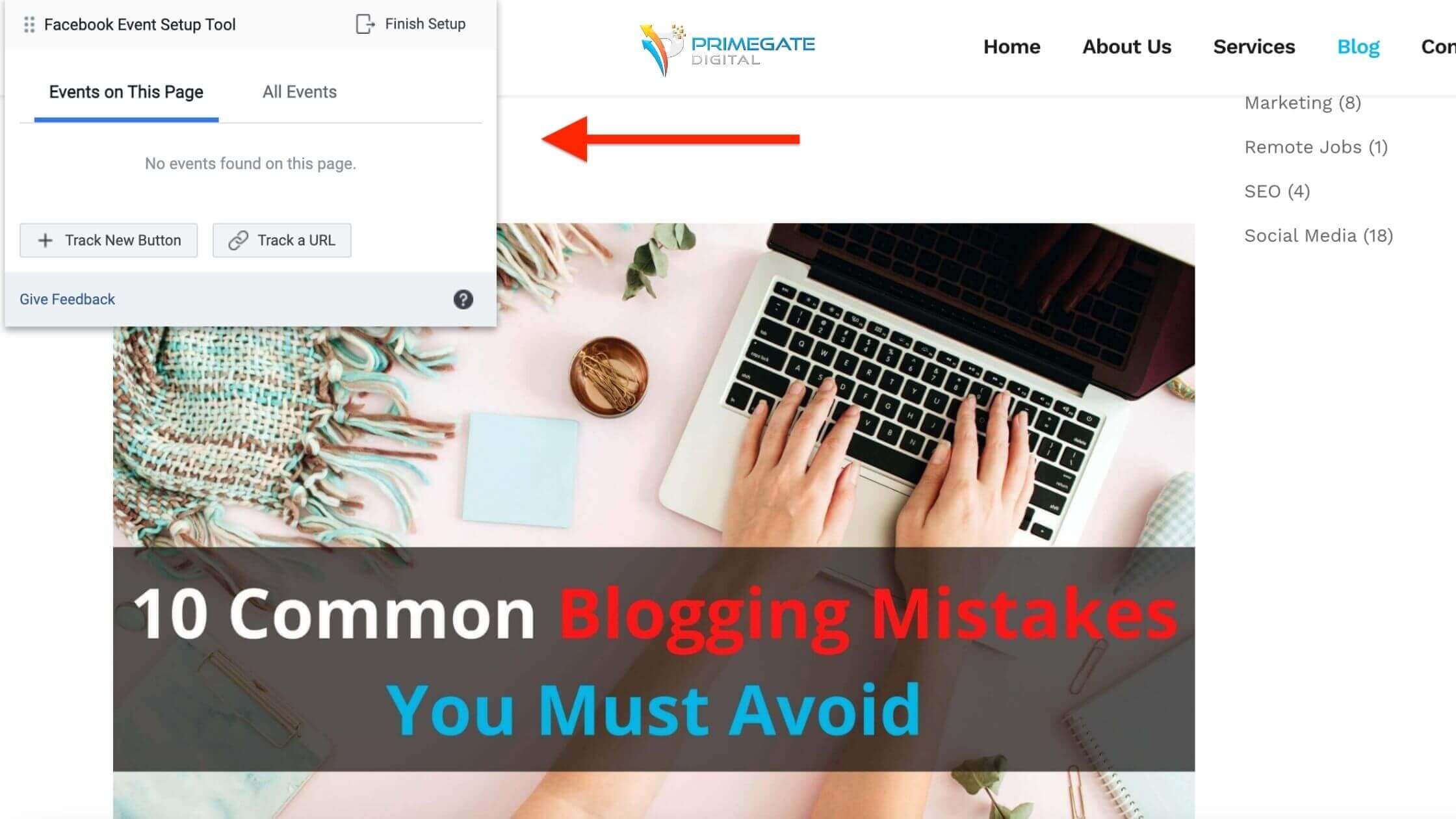Toggle the Blog navigation menu item
The height and width of the screenshot is (819, 1456).
click(1358, 46)
